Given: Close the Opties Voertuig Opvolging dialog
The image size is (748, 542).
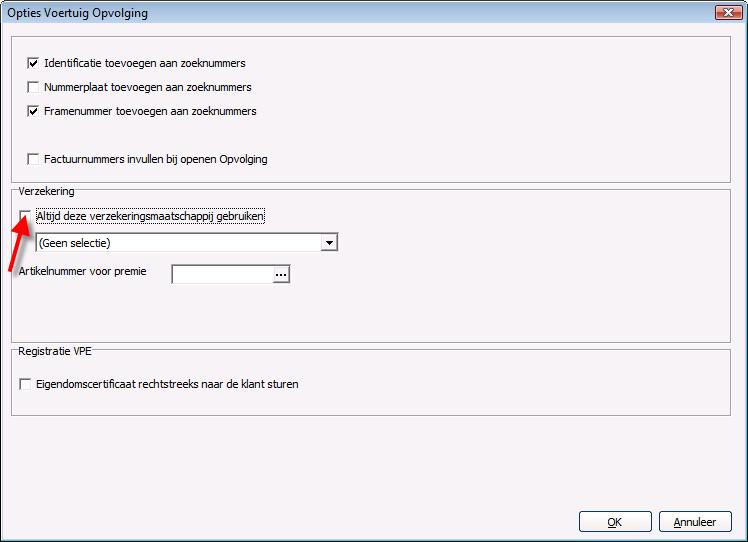Looking at the screenshot, I should pos(728,12).
